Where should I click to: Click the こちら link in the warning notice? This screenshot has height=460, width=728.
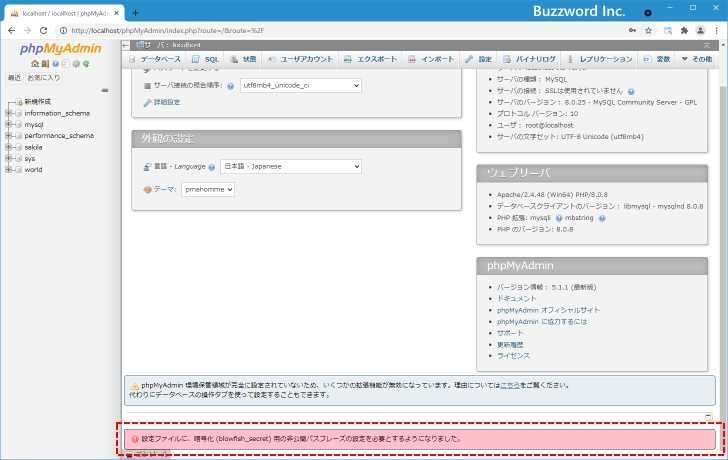(x=510, y=385)
